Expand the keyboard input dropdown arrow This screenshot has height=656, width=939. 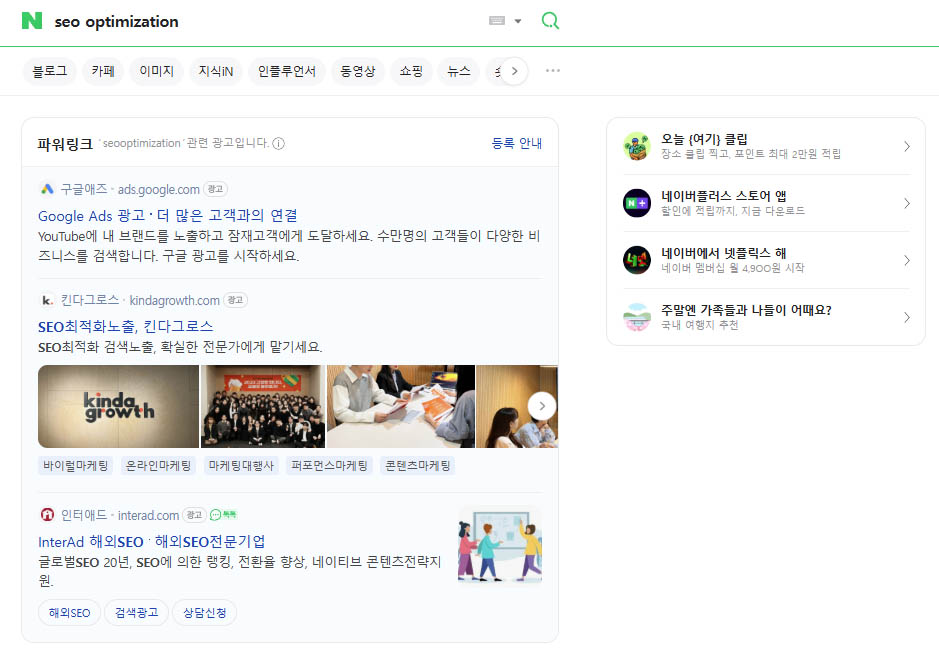click(518, 21)
